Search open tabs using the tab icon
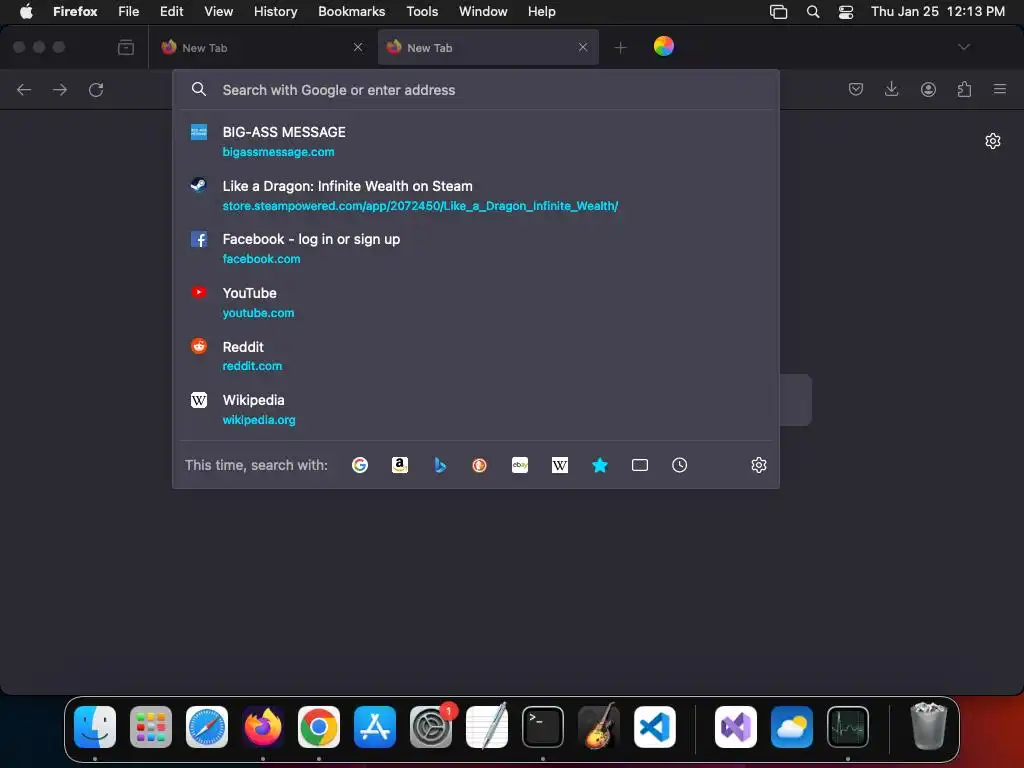 point(640,465)
